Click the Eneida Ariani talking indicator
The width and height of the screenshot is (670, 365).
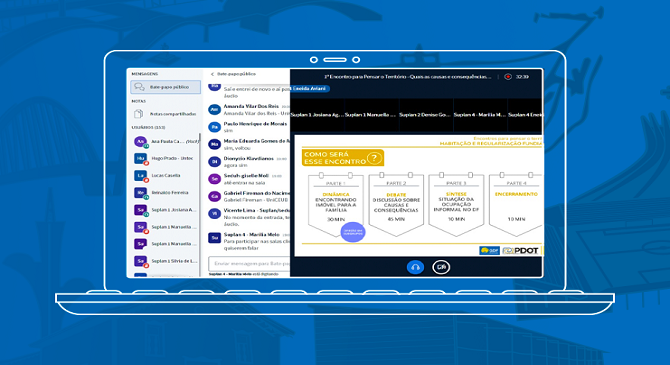point(310,88)
